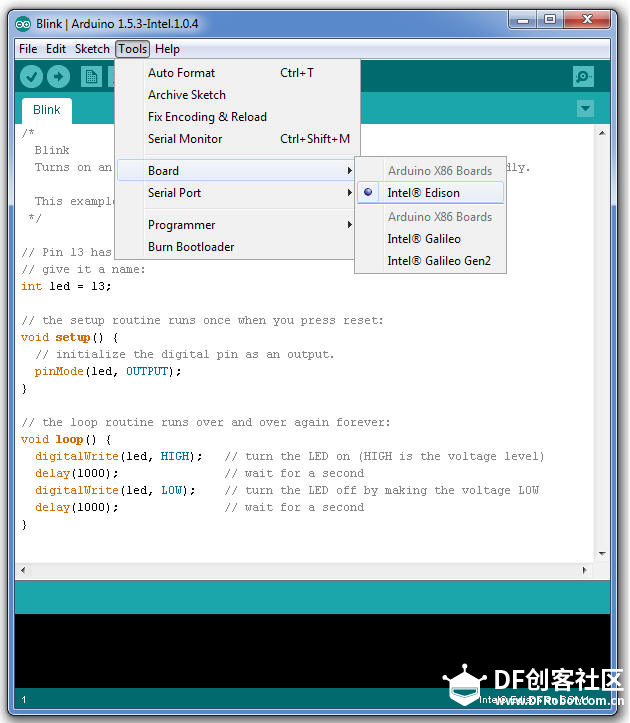Maximize the Arduino window
The image size is (630, 723).
click(x=550, y=20)
